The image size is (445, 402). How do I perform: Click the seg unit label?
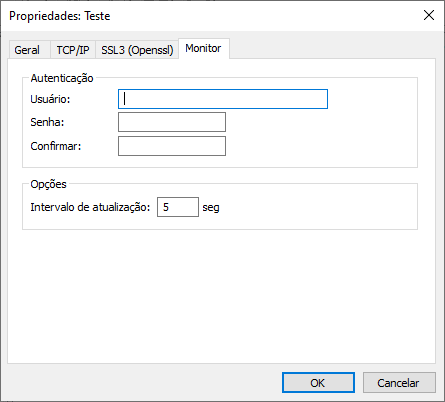click(211, 207)
